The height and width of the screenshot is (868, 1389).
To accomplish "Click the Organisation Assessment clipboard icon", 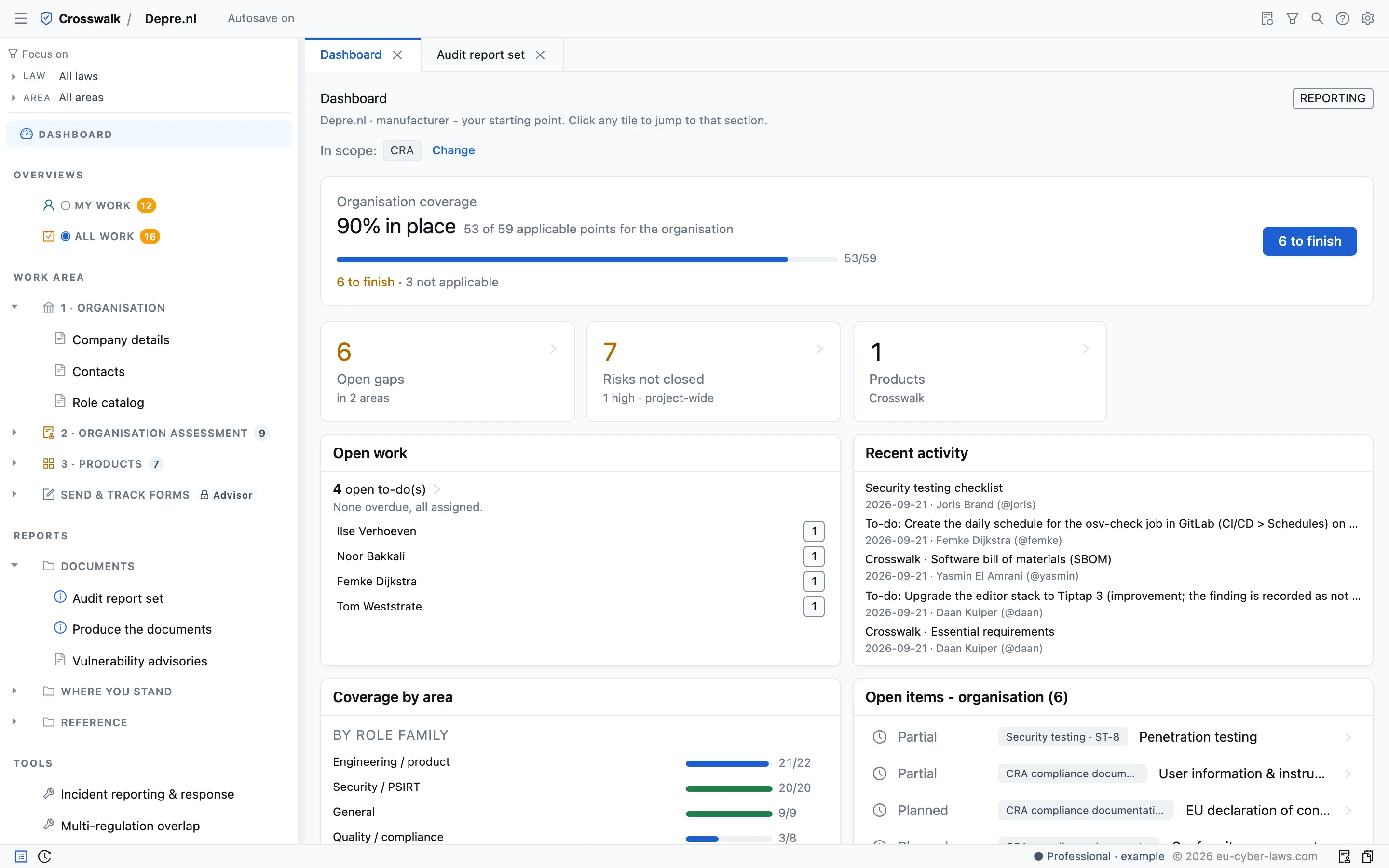I will tap(49, 433).
